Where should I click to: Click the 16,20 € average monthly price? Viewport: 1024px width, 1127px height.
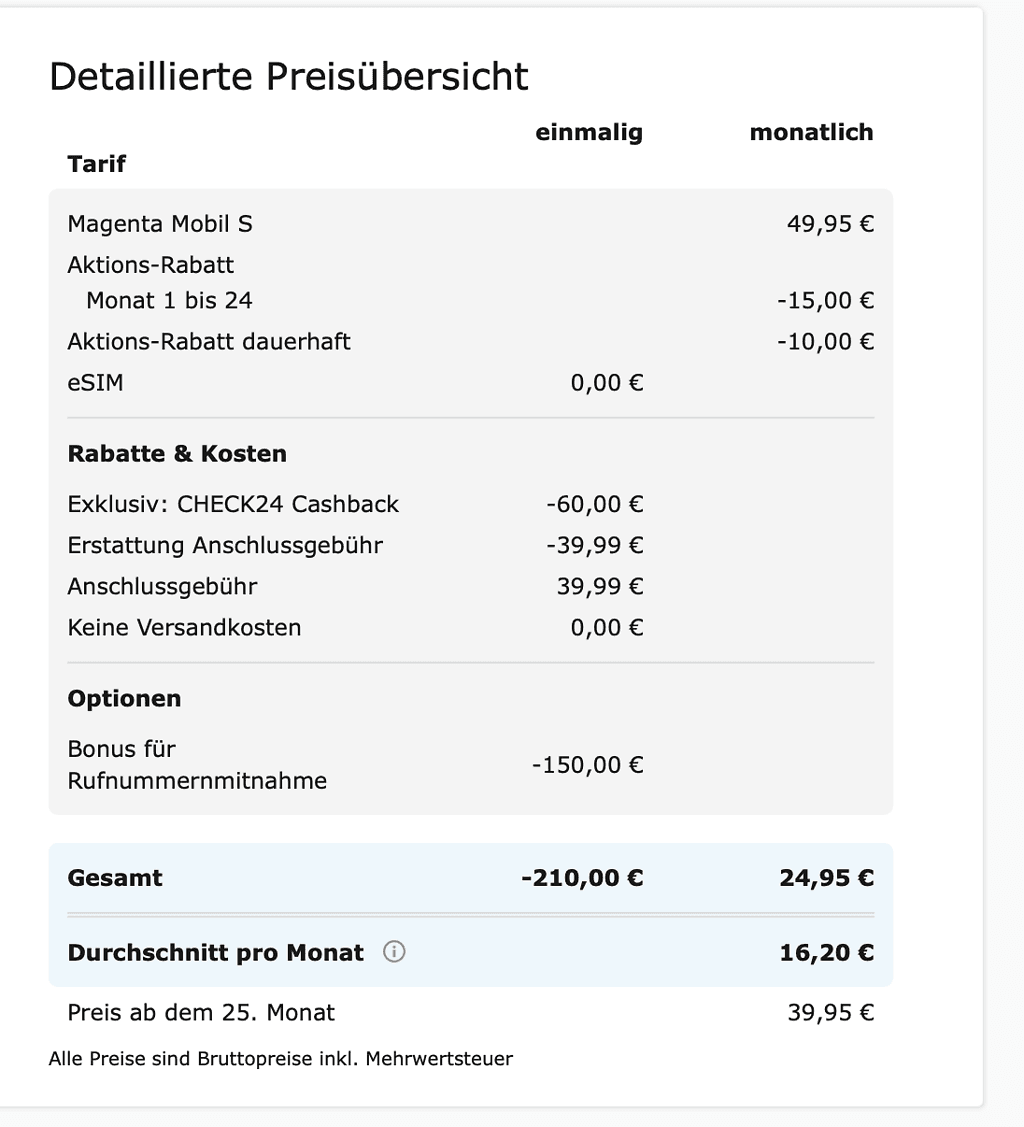tap(826, 952)
